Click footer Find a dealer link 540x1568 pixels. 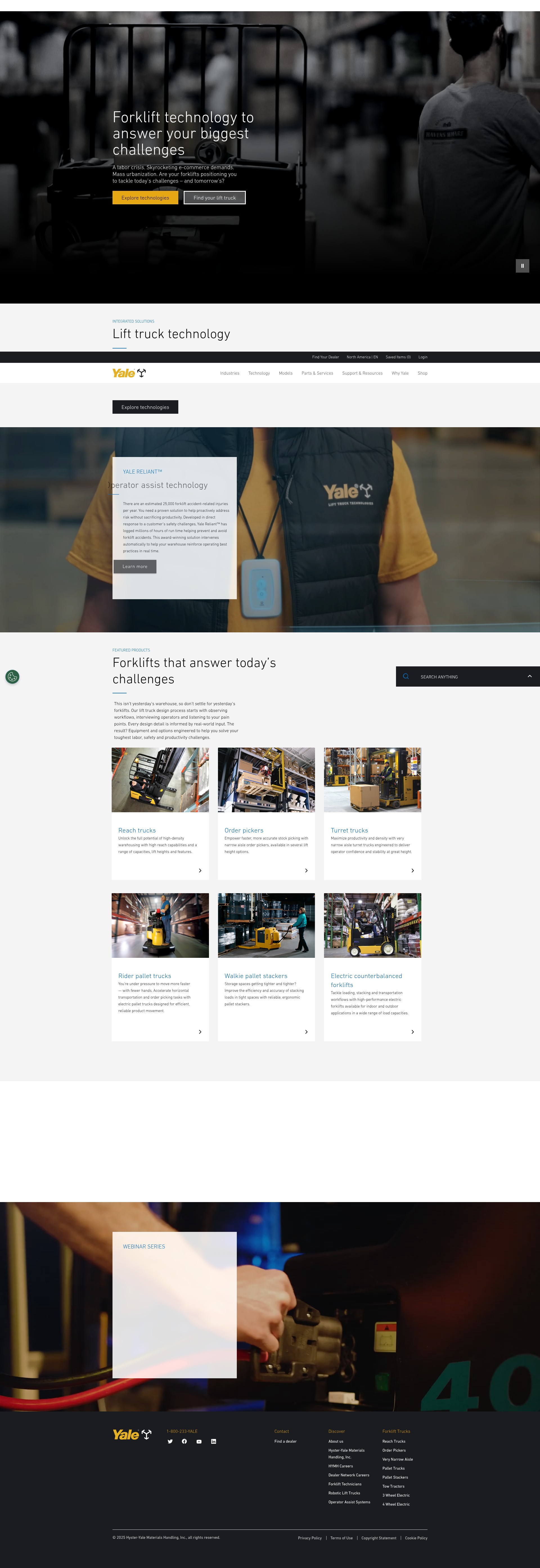(x=285, y=1442)
